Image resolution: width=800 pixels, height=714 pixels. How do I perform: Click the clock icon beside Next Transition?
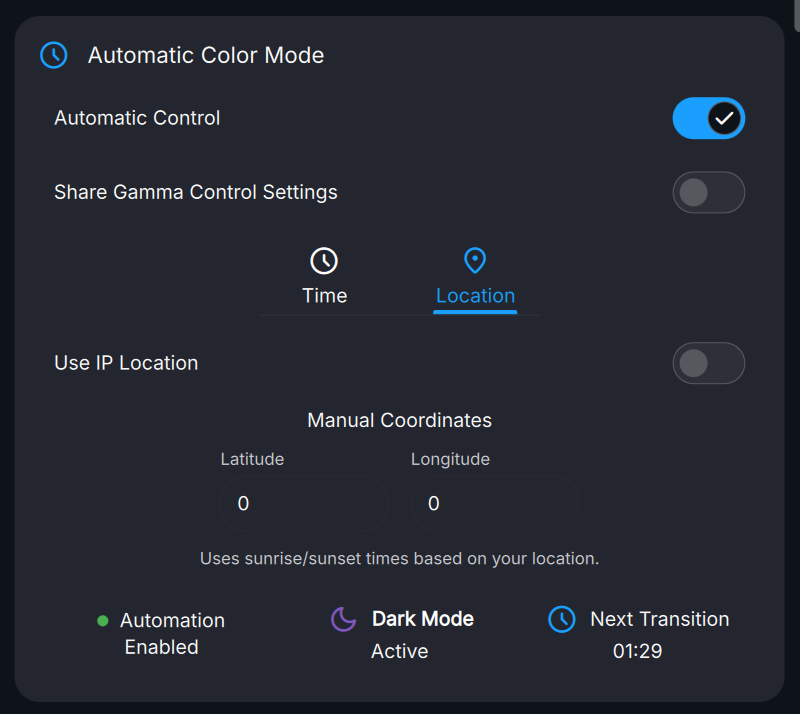click(x=561, y=619)
